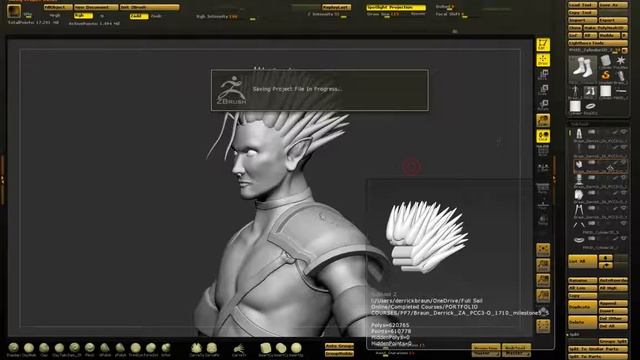Expand the Split section
The image size is (640, 360).
pos(574,334)
